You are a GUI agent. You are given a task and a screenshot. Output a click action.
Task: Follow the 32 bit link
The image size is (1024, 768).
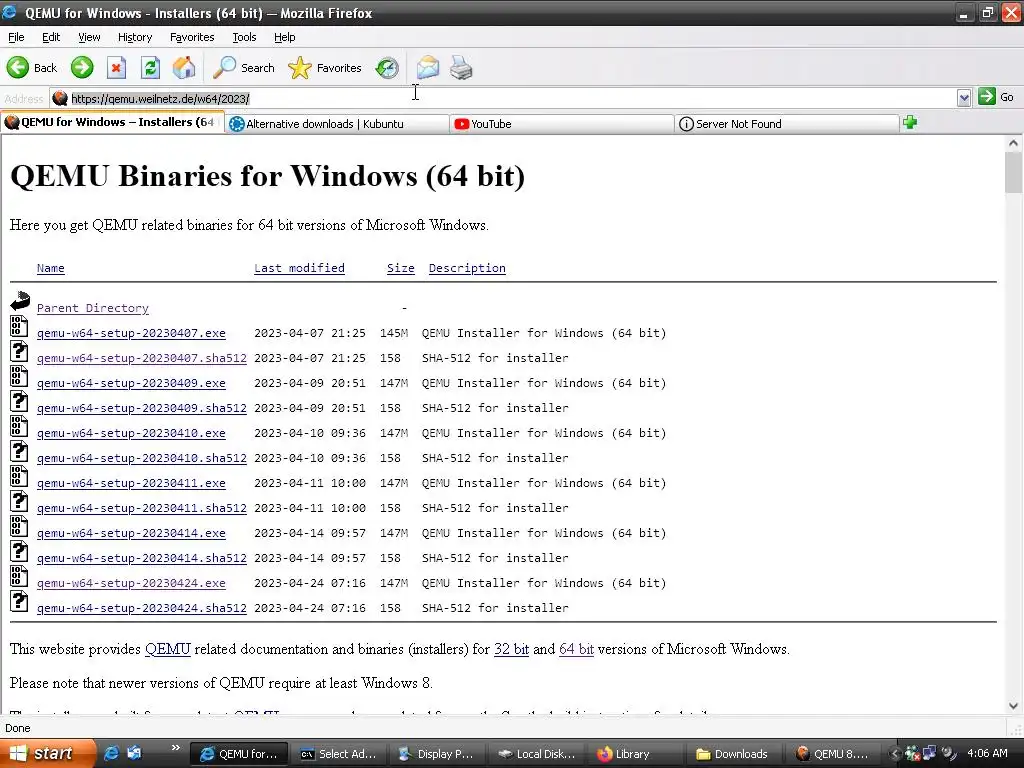(511, 648)
